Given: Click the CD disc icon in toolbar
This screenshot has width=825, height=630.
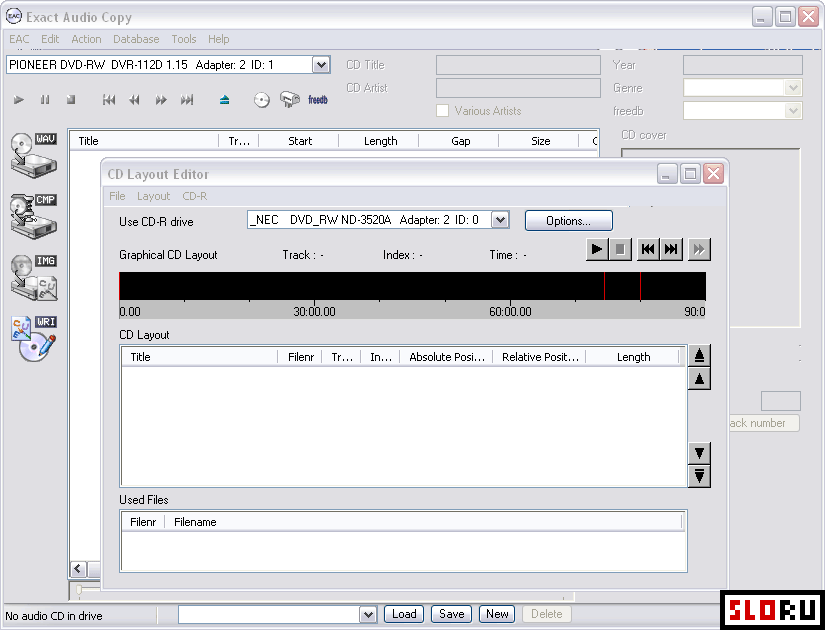Looking at the screenshot, I should (261, 99).
